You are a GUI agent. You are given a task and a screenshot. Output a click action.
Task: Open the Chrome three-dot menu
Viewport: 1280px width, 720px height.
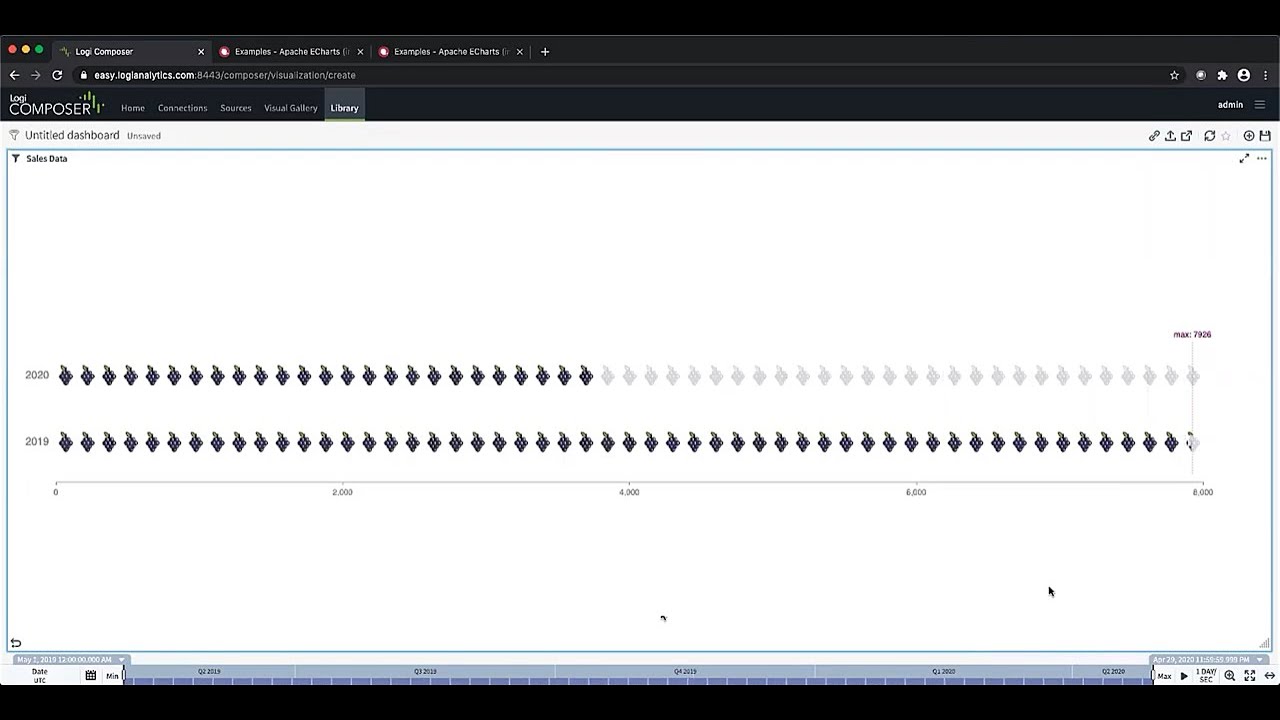(1265, 75)
